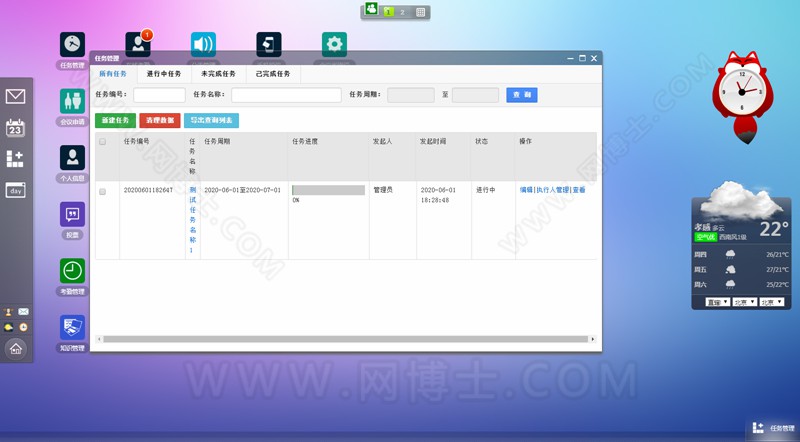Click the 管理员 initiator cell
The width and height of the screenshot is (800, 442).
[383, 190]
